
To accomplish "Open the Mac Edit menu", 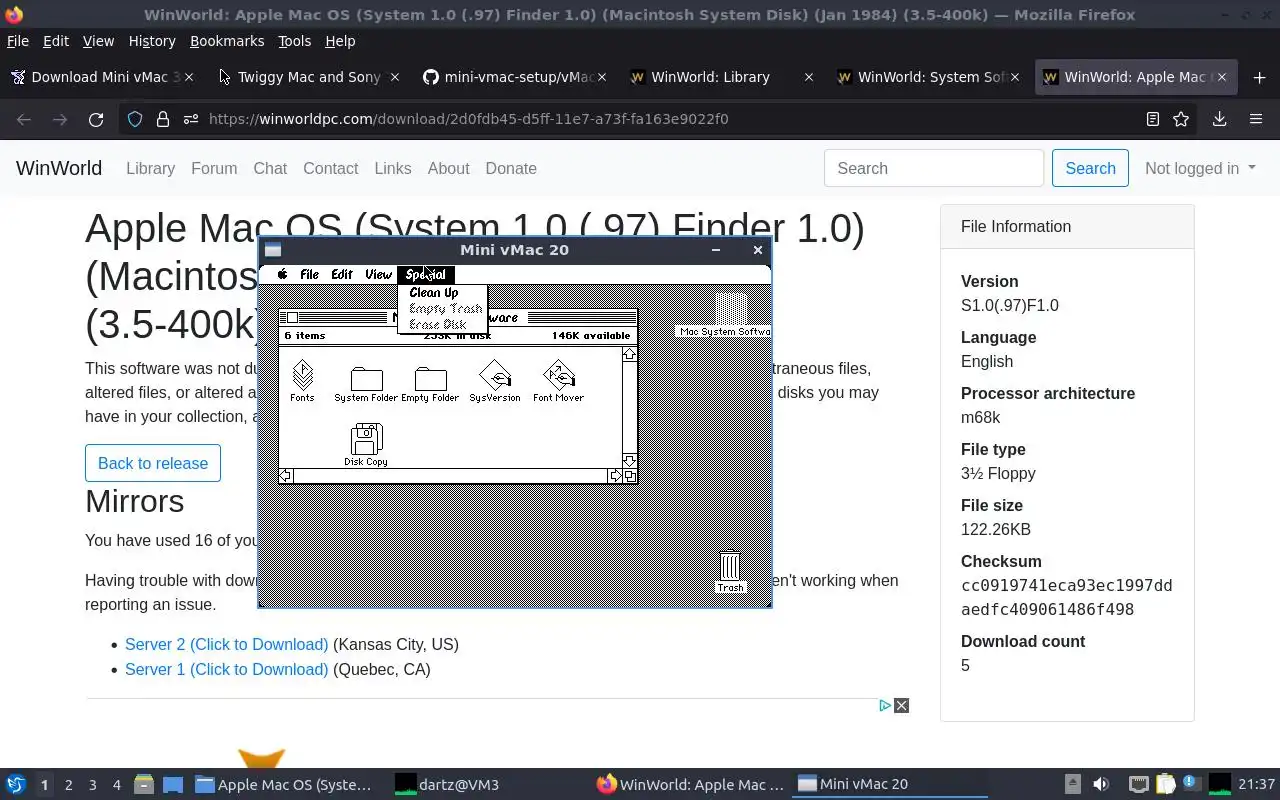I will (x=342, y=274).
